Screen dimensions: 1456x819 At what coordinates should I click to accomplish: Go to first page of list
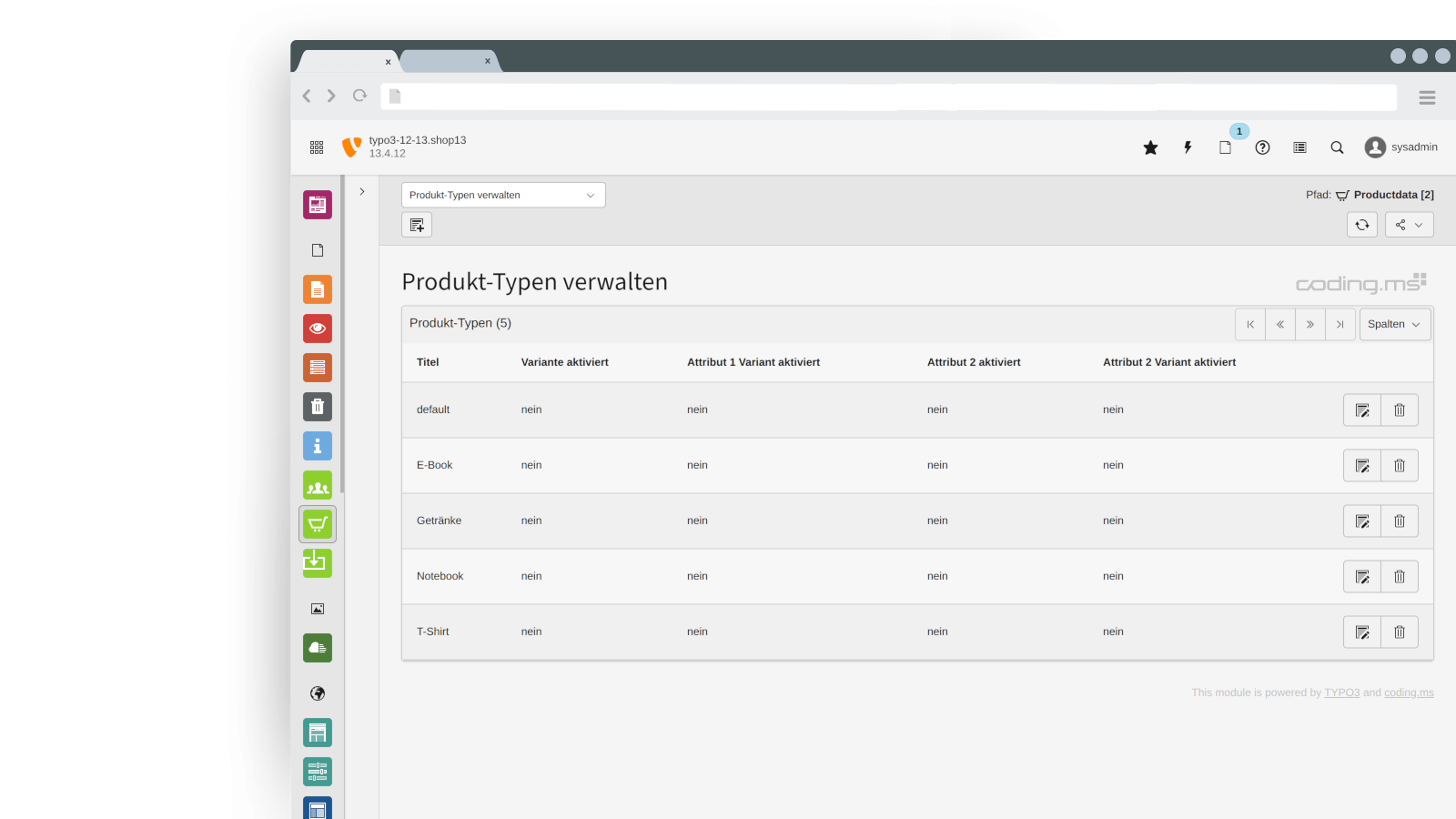1250,324
